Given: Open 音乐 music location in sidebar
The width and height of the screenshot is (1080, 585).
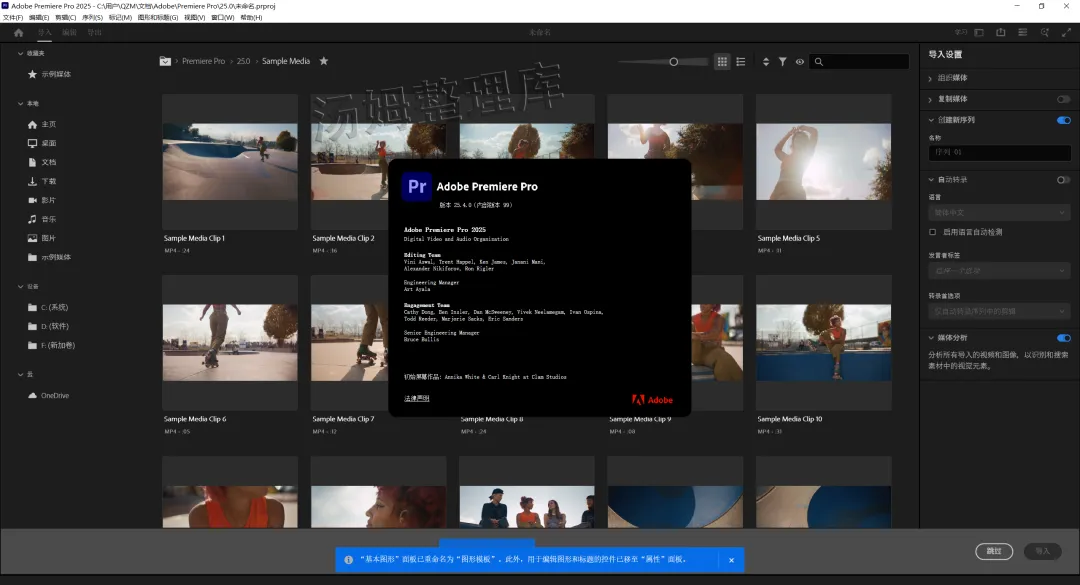Looking at the screenshot, I should [42, 219].
